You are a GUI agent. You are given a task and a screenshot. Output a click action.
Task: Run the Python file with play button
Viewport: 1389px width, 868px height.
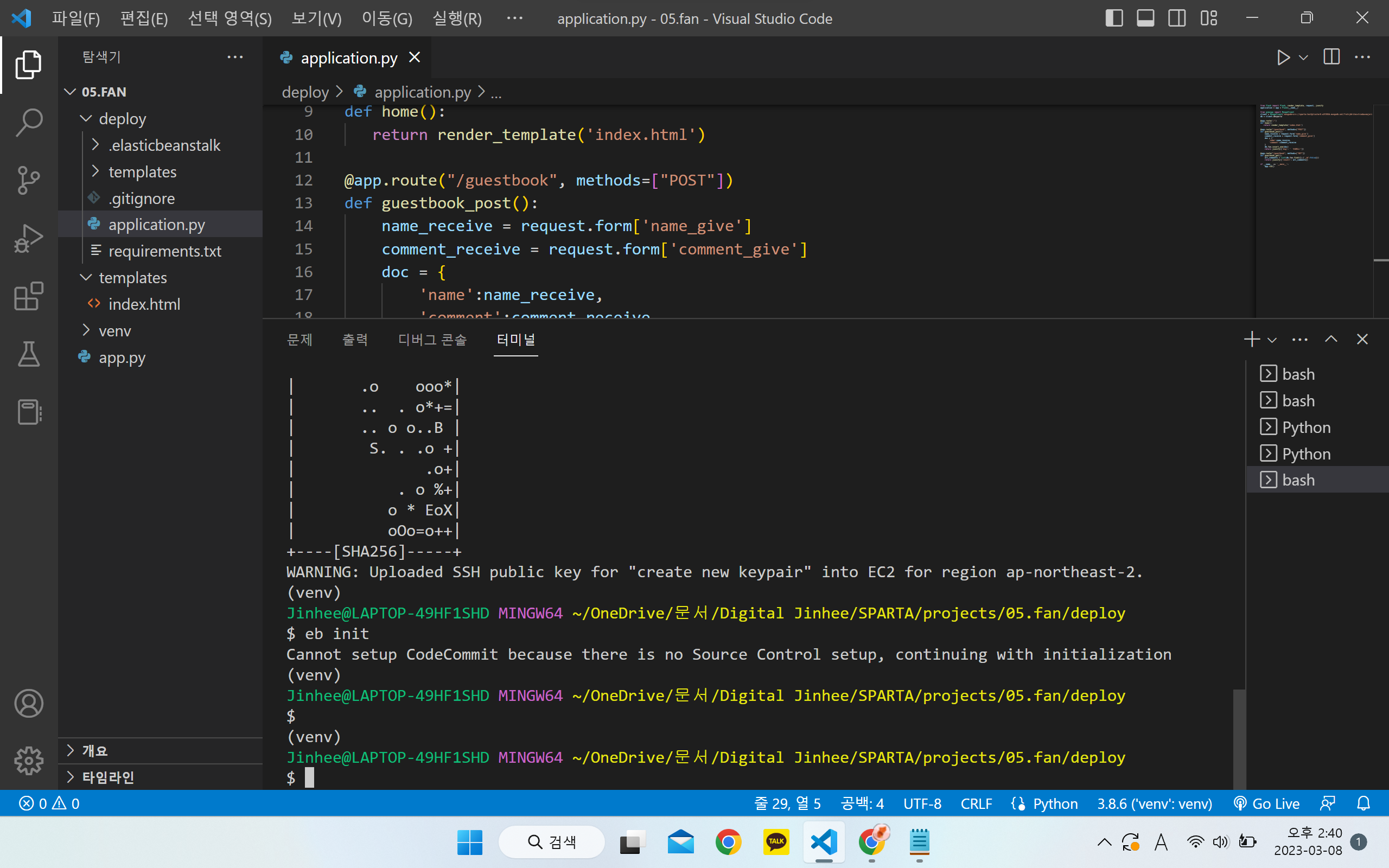click(x=1283, y=58)
